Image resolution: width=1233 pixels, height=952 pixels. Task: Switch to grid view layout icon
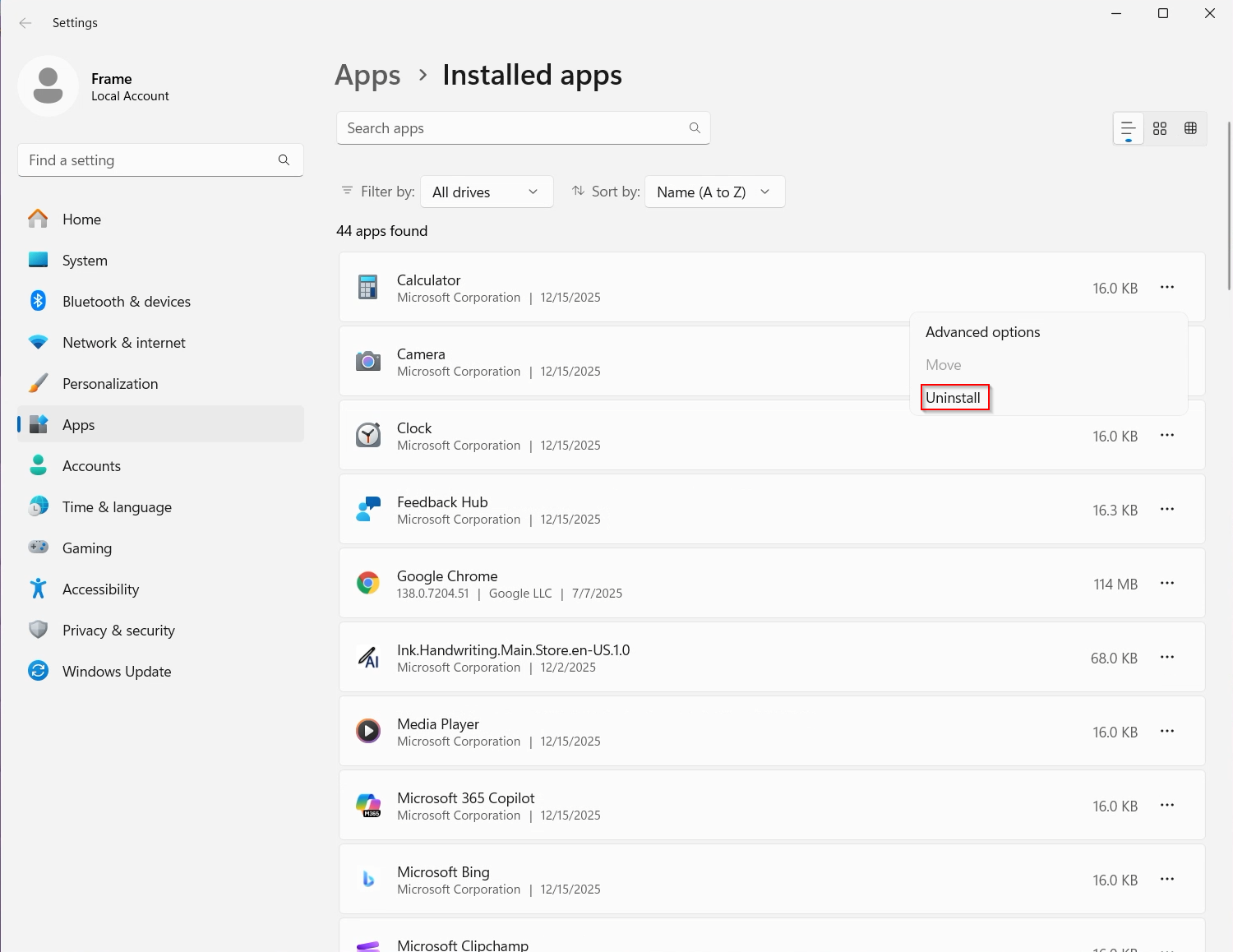click(x=1159, y=128)
